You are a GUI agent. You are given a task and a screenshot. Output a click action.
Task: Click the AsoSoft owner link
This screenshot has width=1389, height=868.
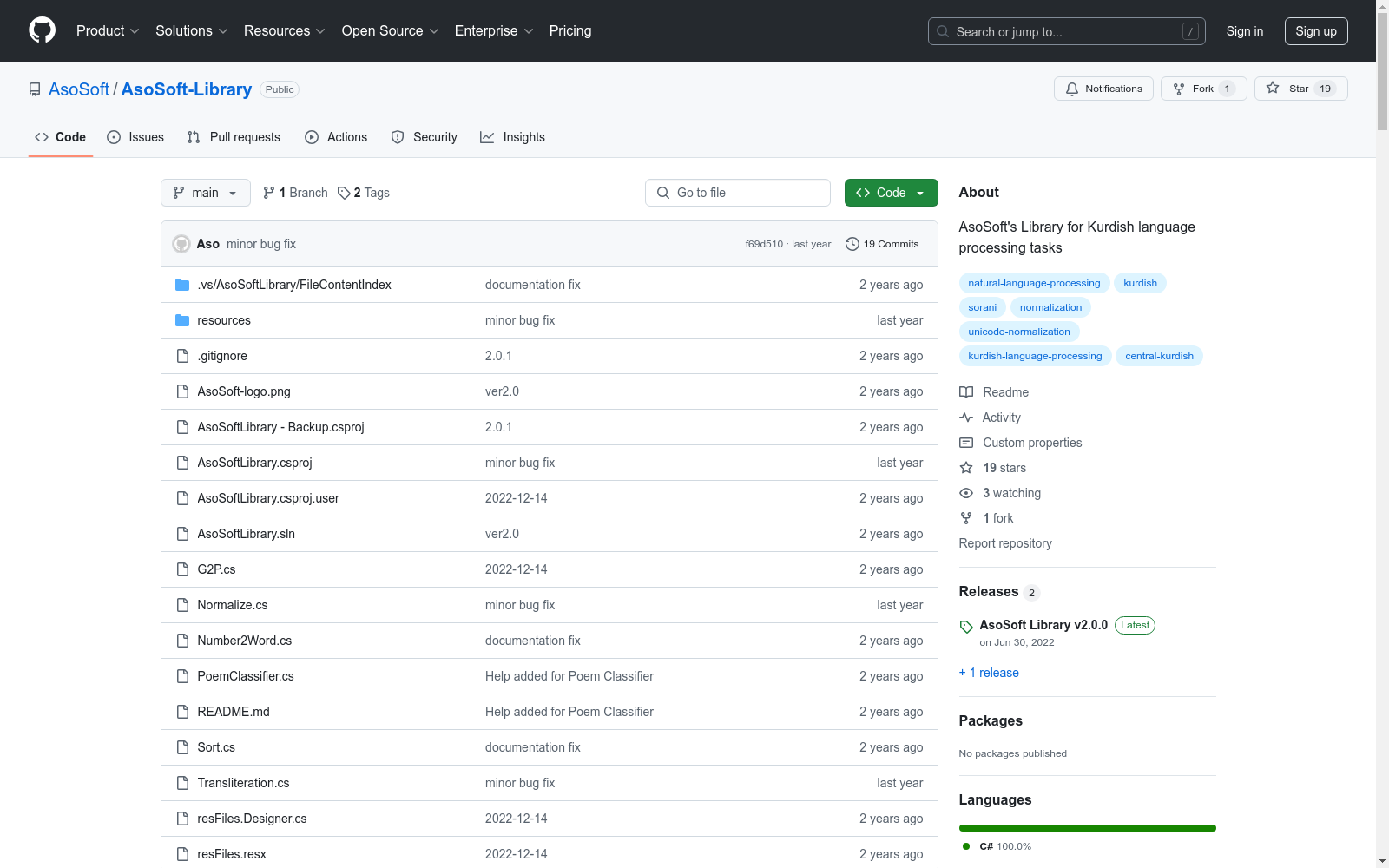[x=79, y=89]
